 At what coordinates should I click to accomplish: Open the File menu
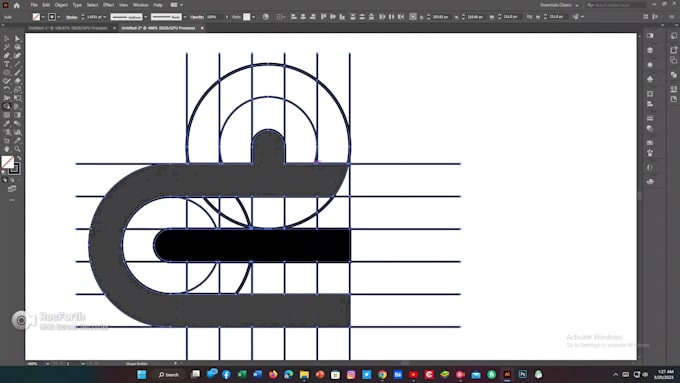[x=34, y=5]
